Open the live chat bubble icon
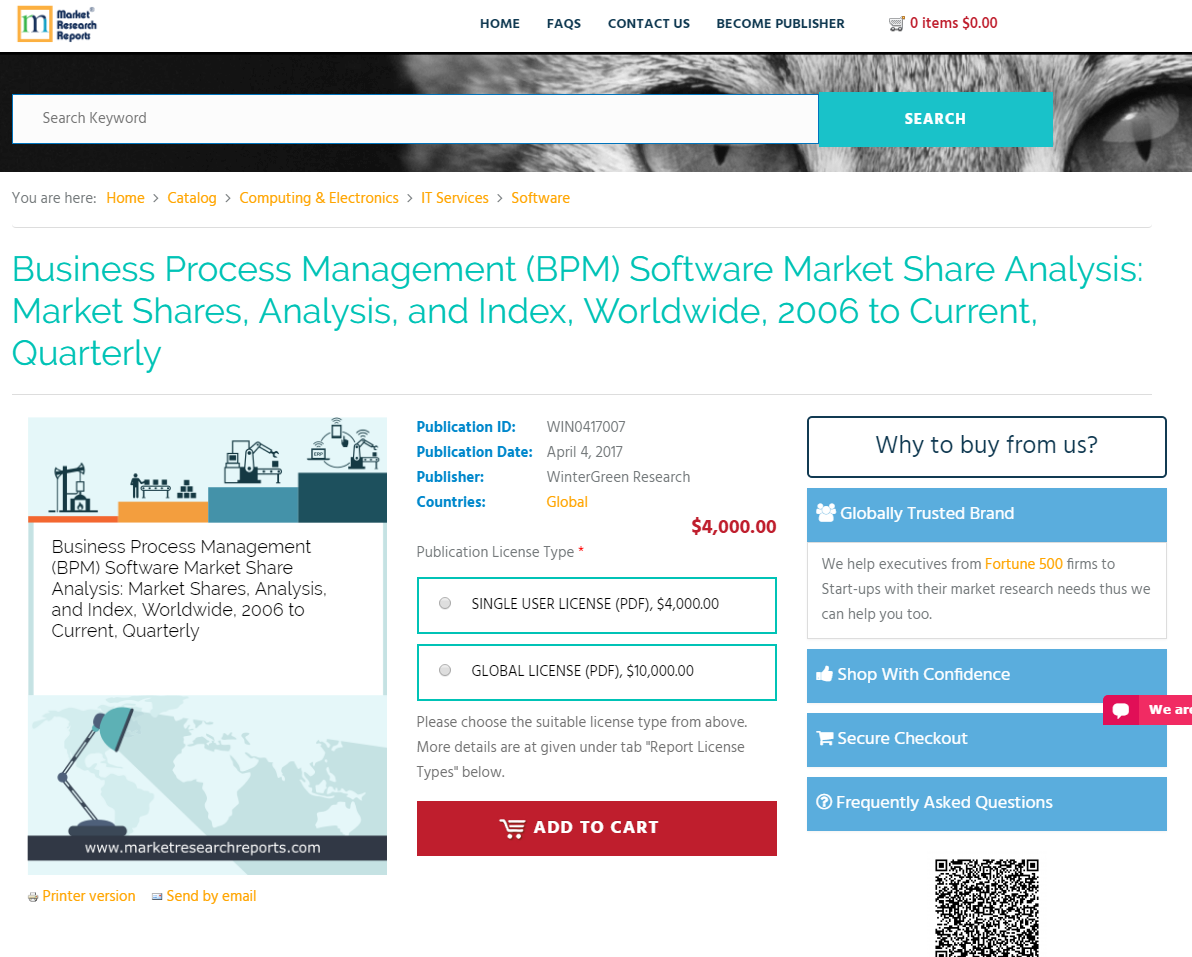This screenshot has height=957, width=1192. (1121, 710)
